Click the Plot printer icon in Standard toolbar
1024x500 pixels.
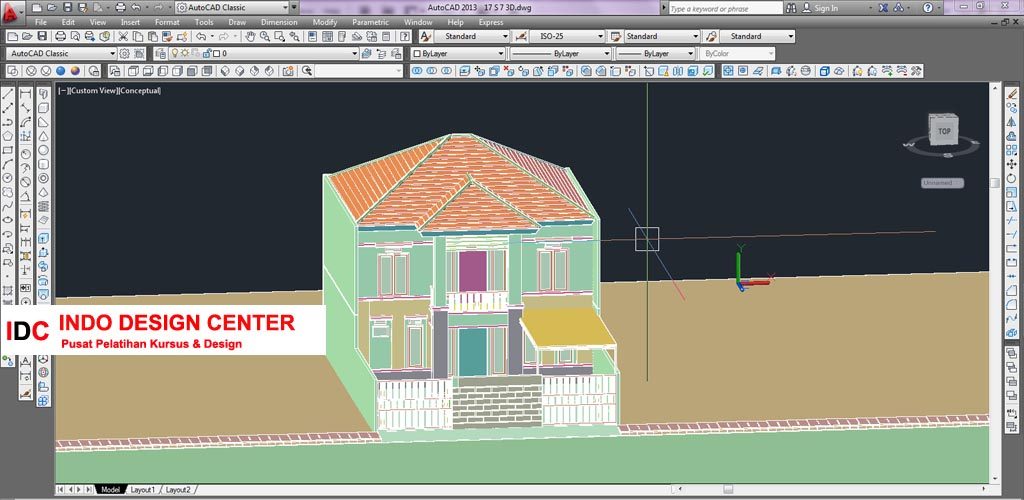[60, 37]
